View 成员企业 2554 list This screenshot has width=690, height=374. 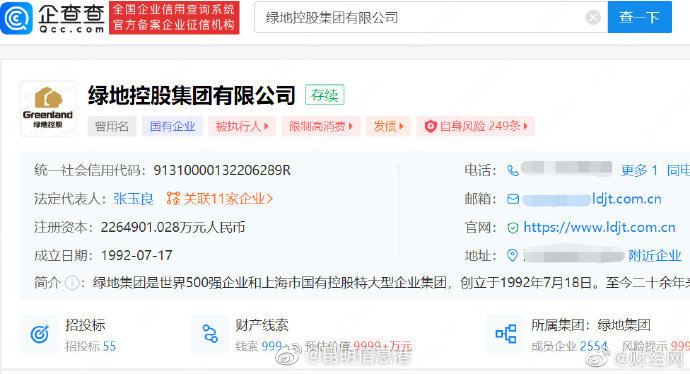(569, 346)
